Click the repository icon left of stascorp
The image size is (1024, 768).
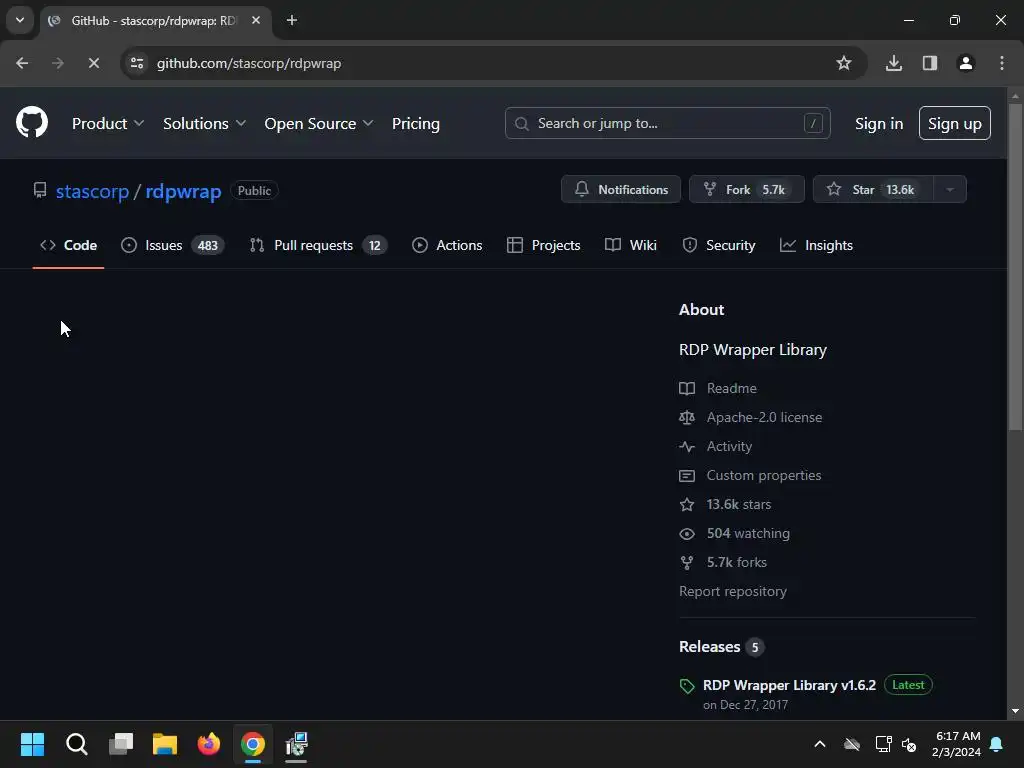tap(40, 190)
